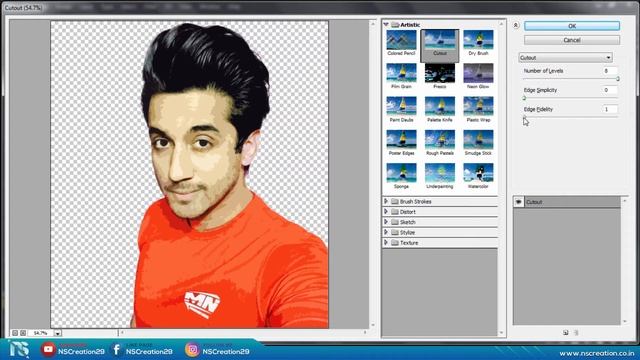Zoom in preview with plus button
This screenshot has height=360, width=640.
coord(23,333)
